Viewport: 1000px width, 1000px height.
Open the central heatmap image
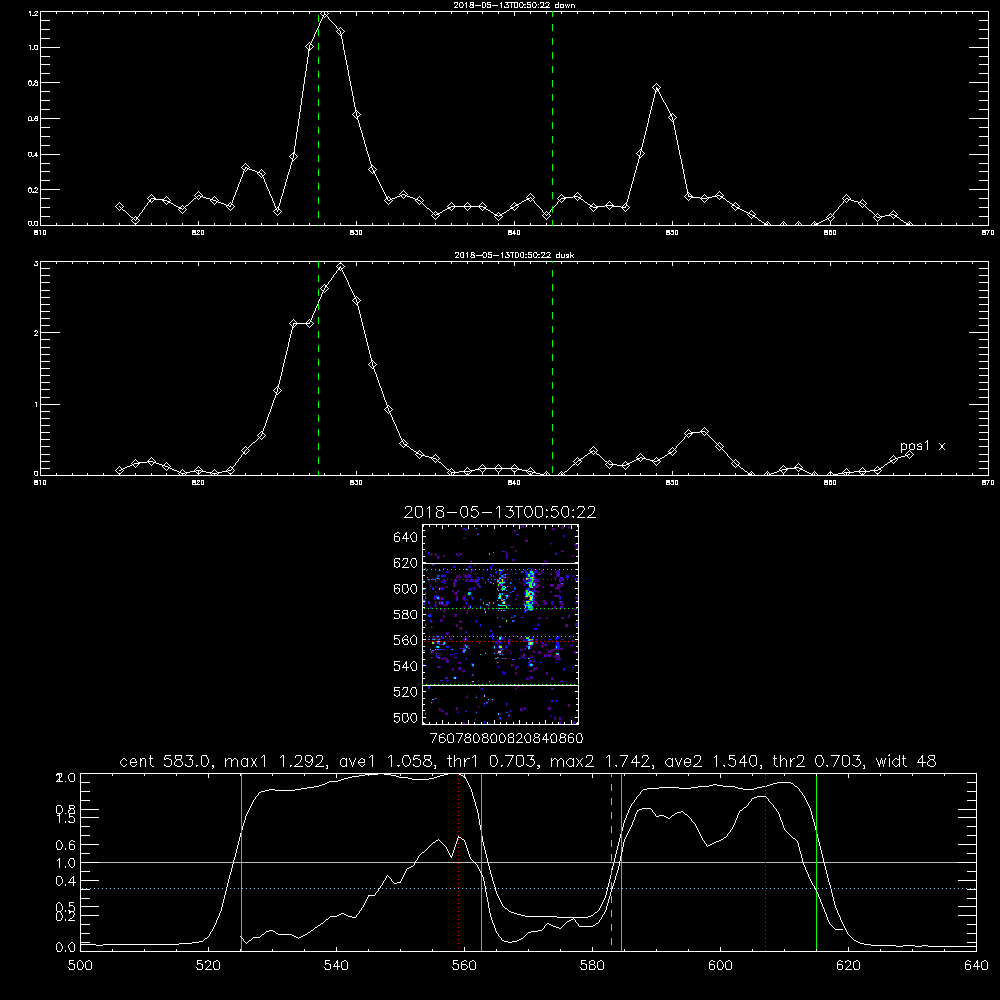(500, 624)
